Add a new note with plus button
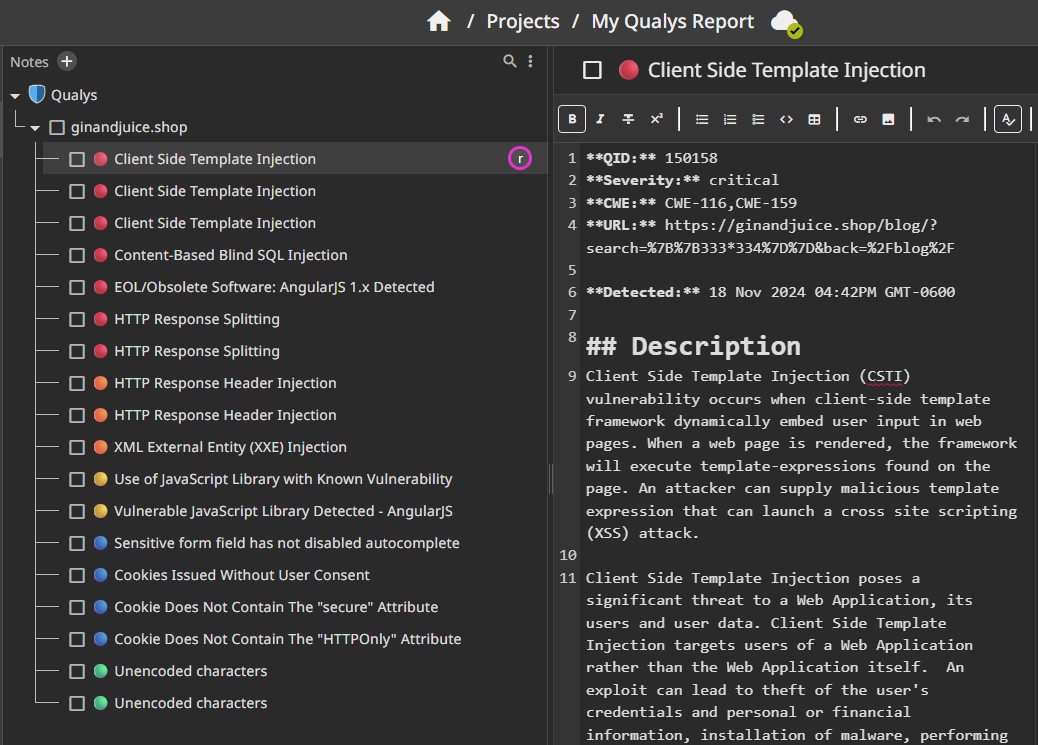1038x745 pixels. (x=66, y=61)
